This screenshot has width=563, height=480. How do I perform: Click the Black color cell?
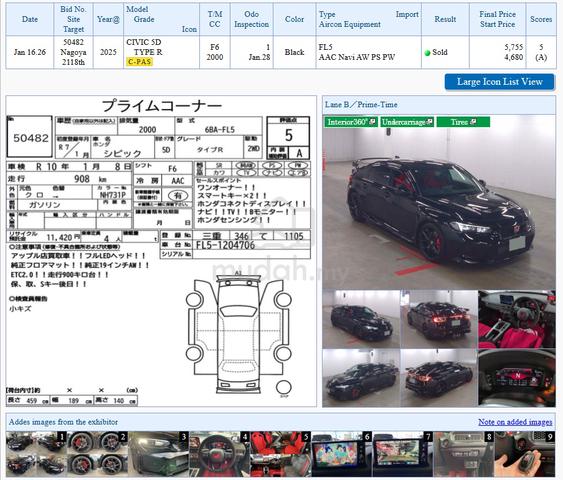coord(294,52)
